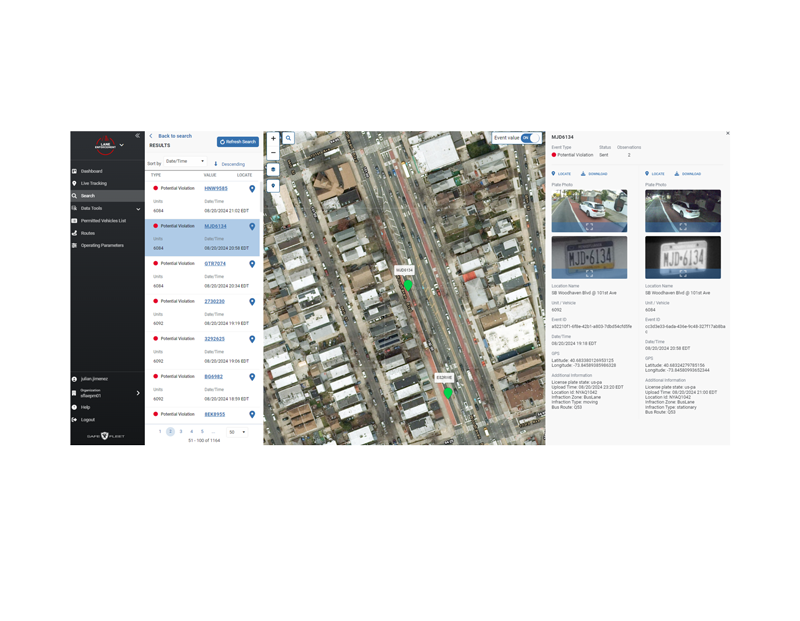Click the Refresh Search button
This screenshot has width=800, height=621.
[x=238, y=142]
